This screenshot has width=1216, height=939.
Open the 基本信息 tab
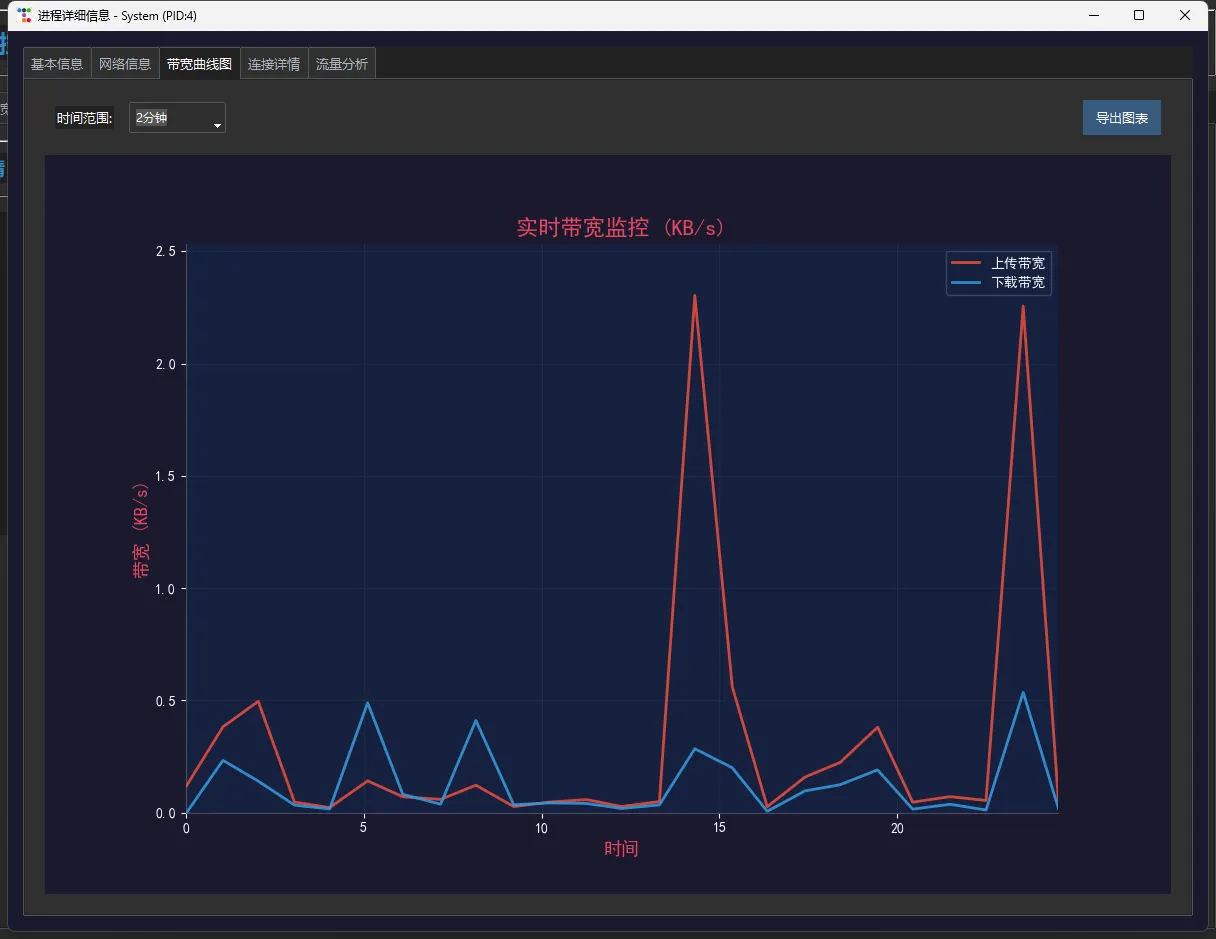57,63
